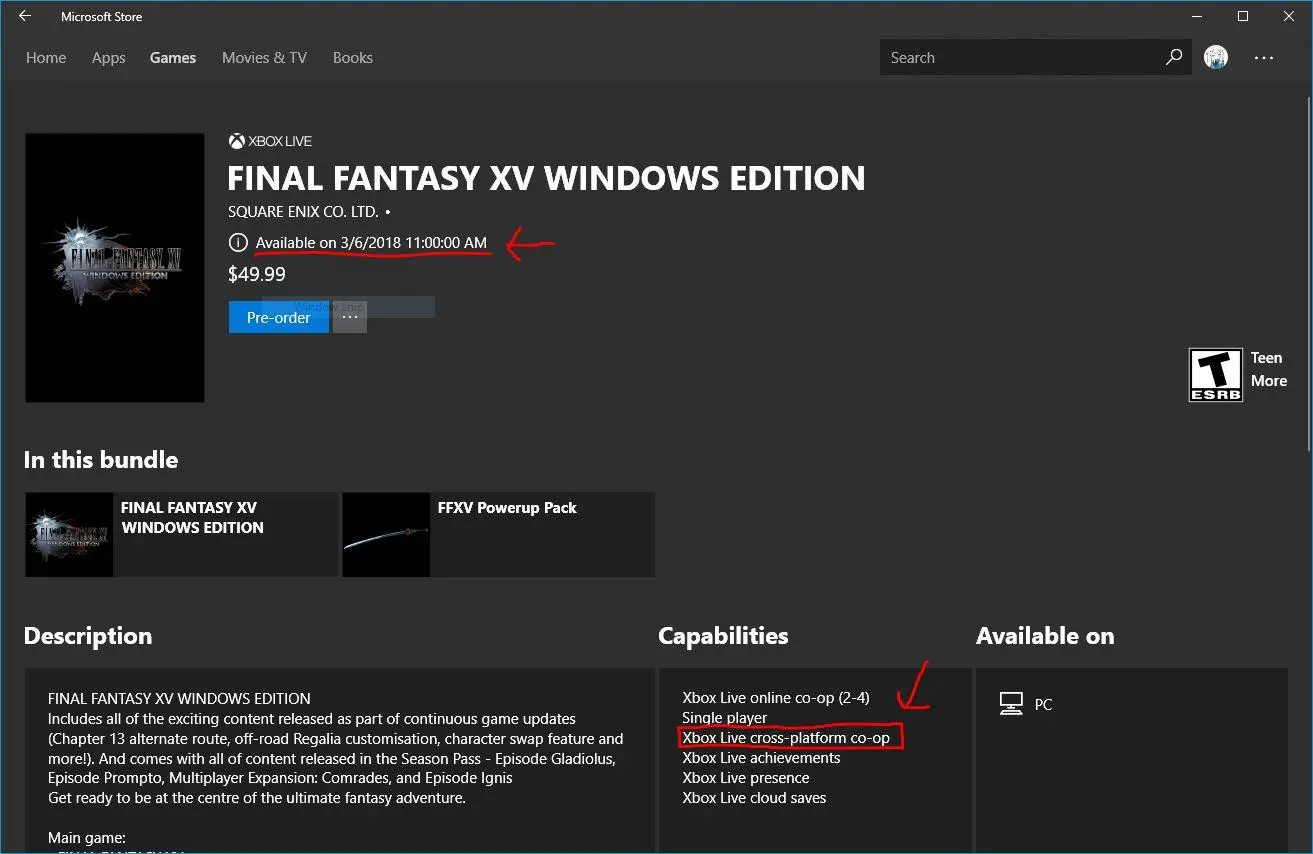Click the More link under Teen rating
1313x854 pixels.
1269,381
